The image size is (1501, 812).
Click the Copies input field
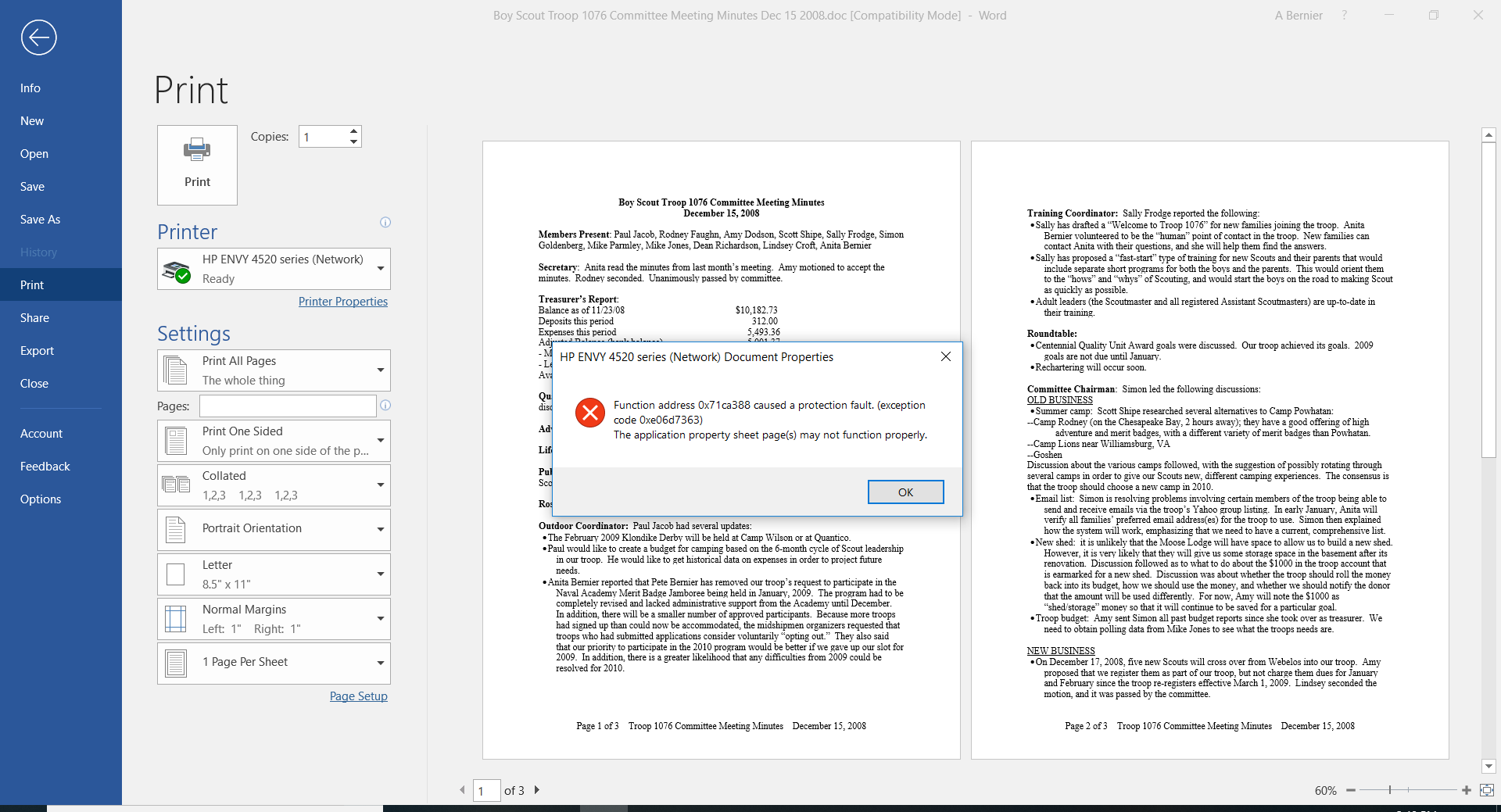[323, 137]
